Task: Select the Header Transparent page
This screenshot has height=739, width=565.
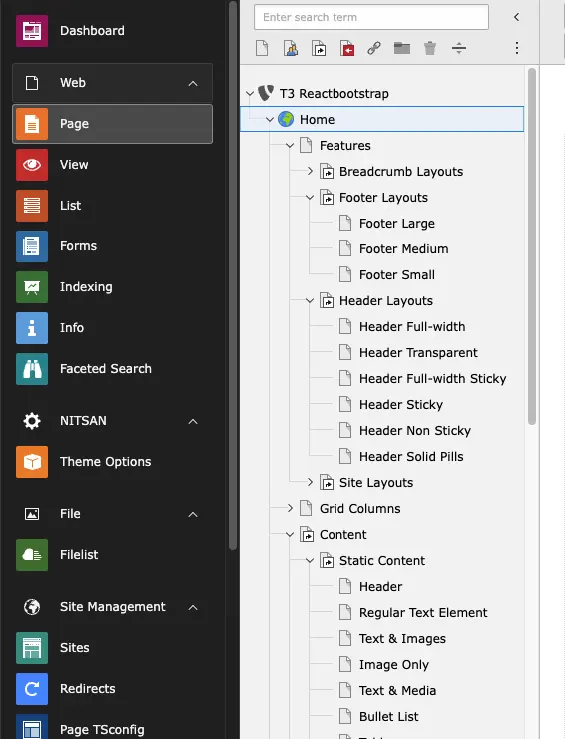Action: coord(418,353)
